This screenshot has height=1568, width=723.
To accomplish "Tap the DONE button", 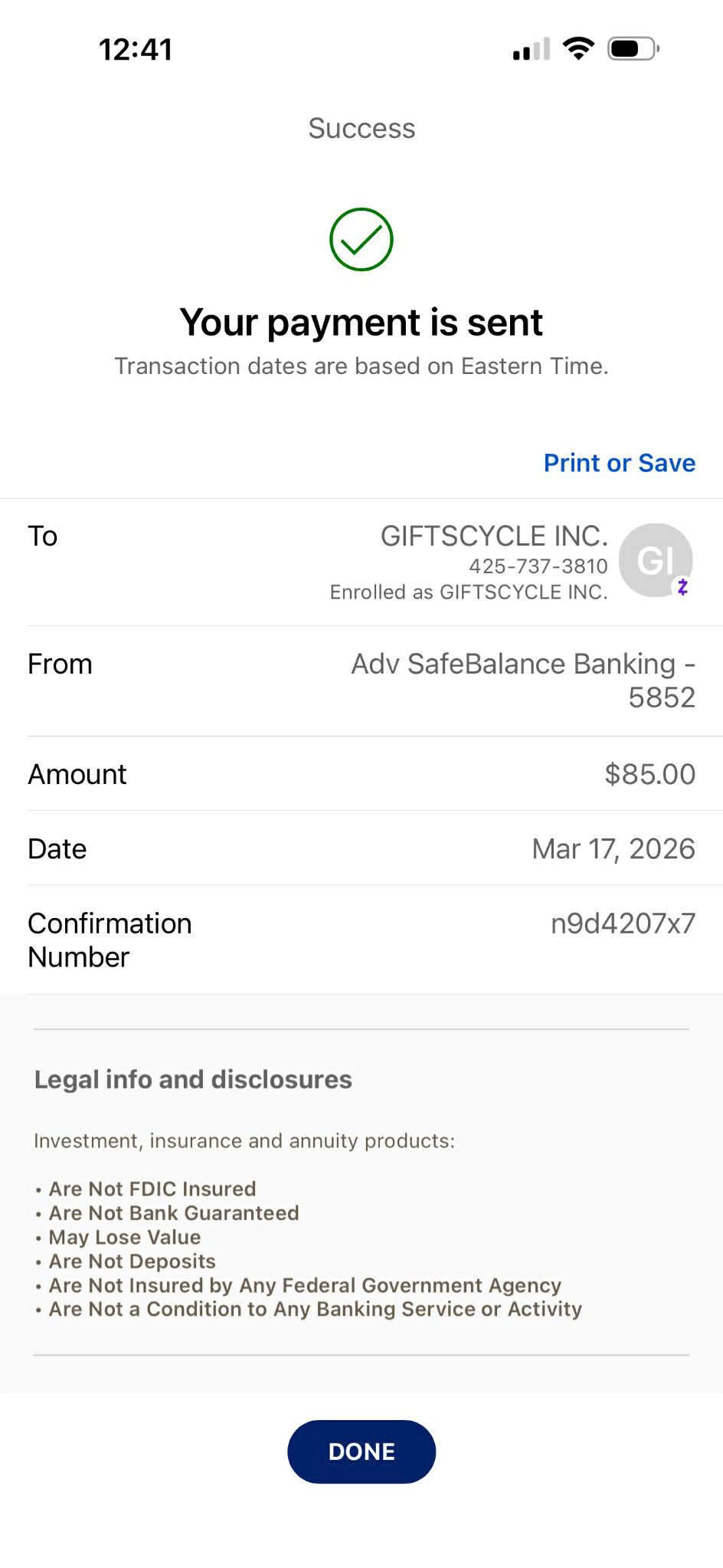I will (x=361, y=1452).
